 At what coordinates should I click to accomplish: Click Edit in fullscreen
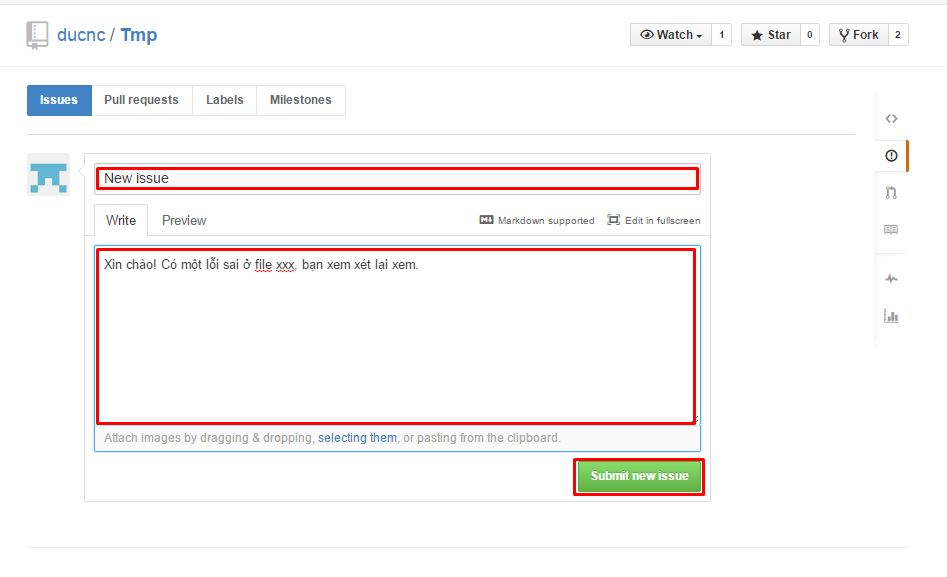[654, 221]
